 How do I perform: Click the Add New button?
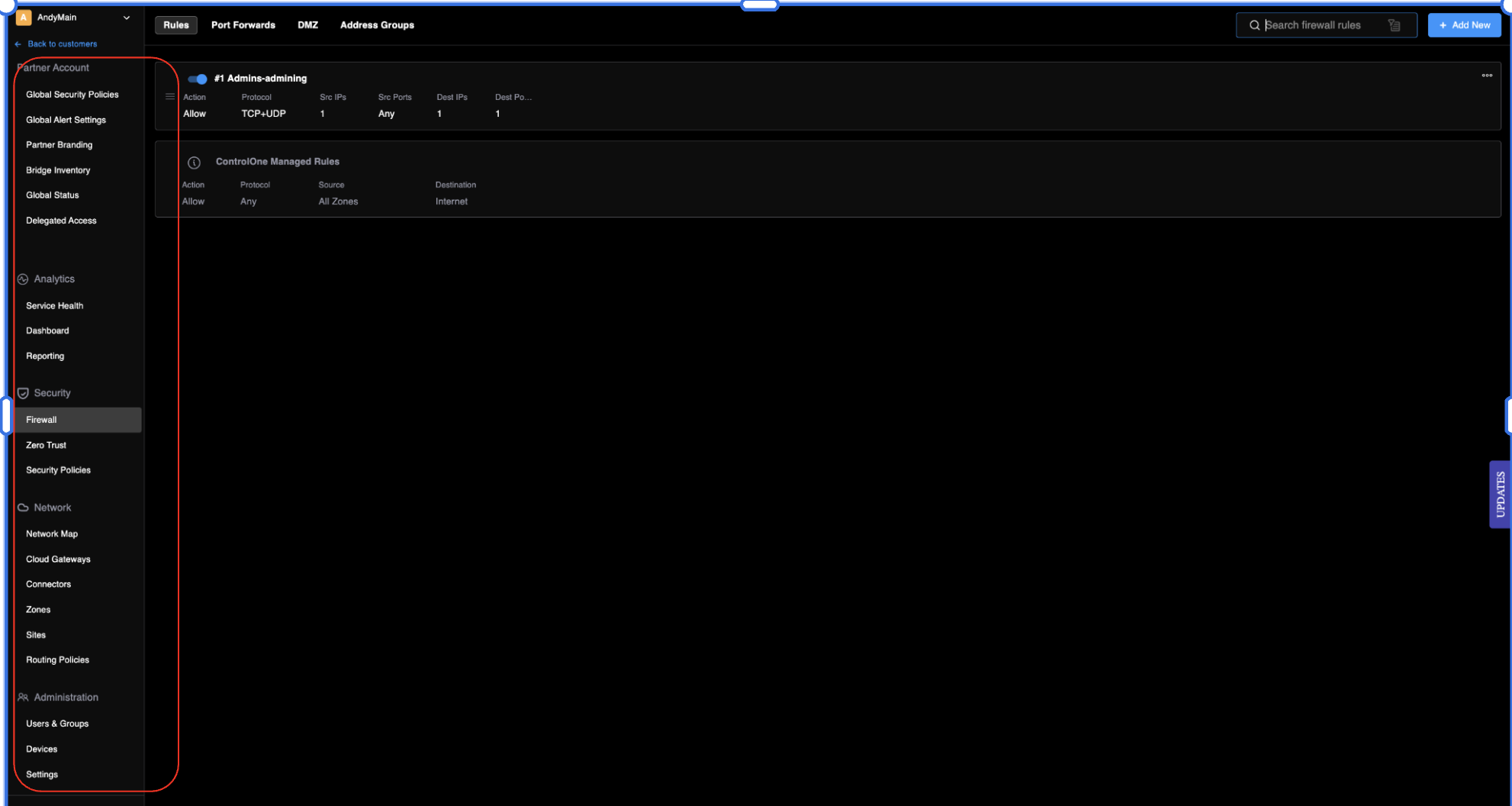pyautogui.click(x=1464, y=24)
